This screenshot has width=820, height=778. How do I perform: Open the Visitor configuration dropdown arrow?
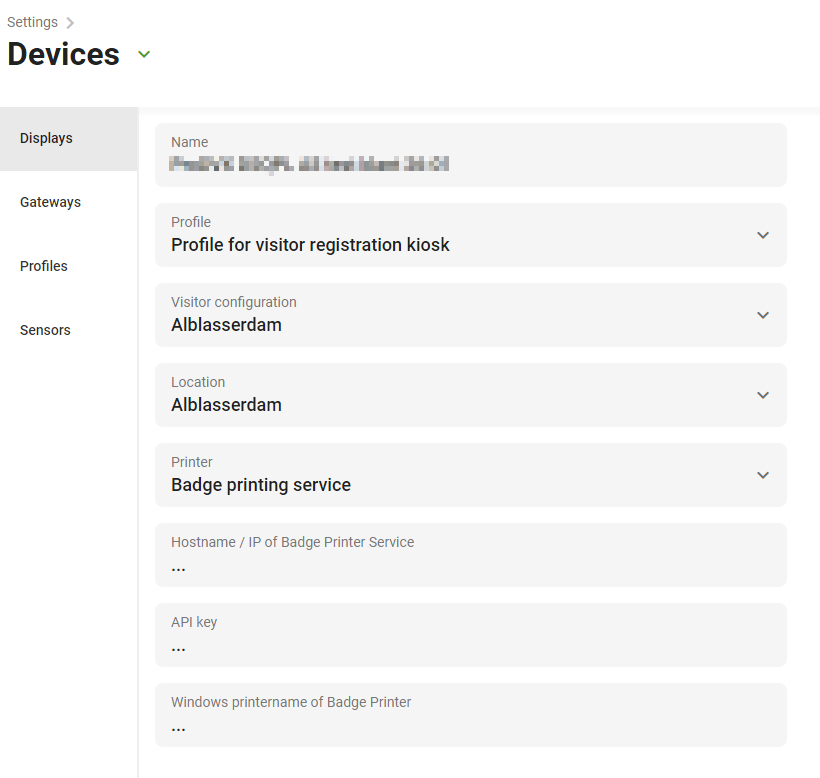(763, 315)
